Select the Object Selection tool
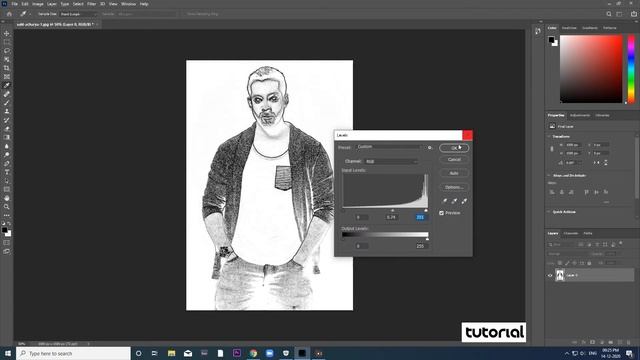The width and height of the screenshot is (640, 360). point(7,59)
